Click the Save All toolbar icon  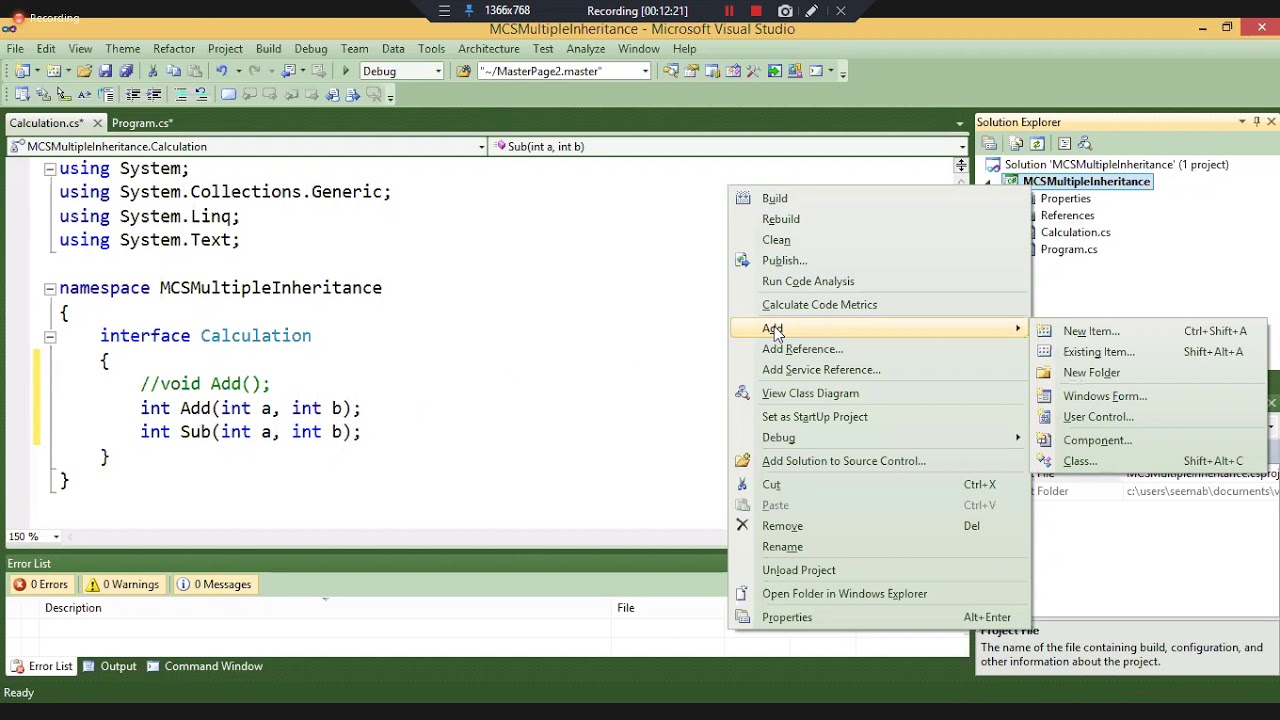pos(126,71)
